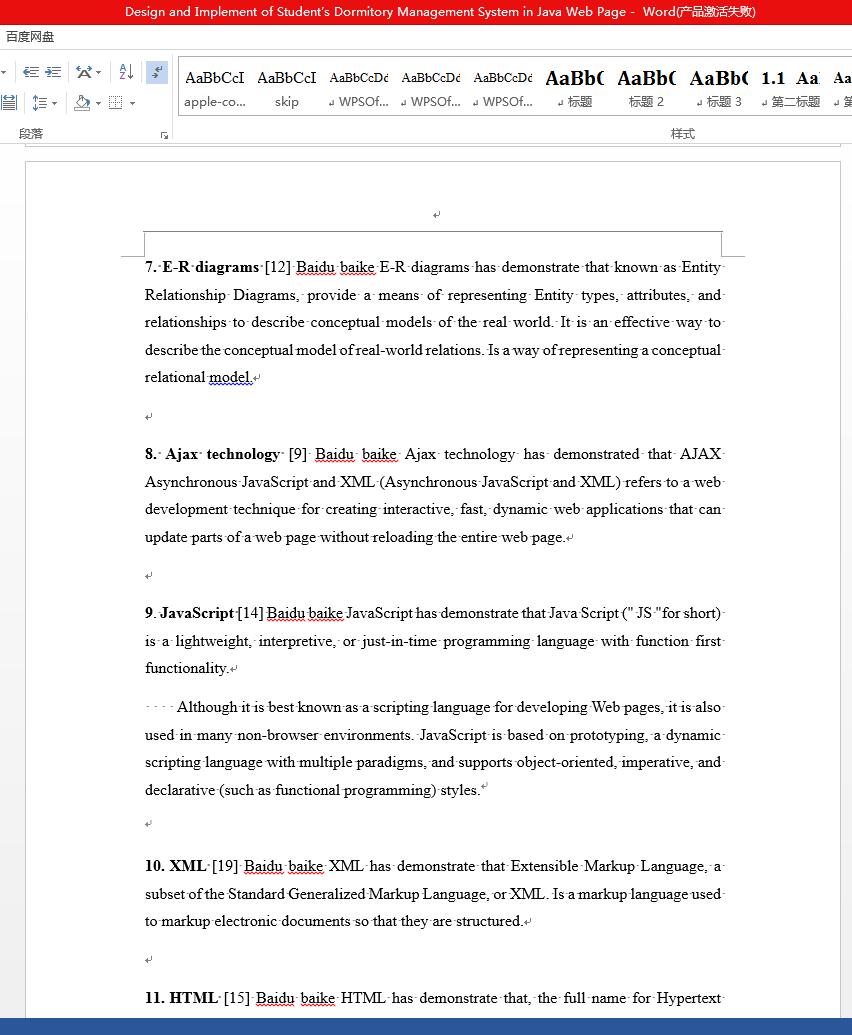Apply the first WPSOf... style
Viewport: 852px width, 1035px height.
point(358,88)
